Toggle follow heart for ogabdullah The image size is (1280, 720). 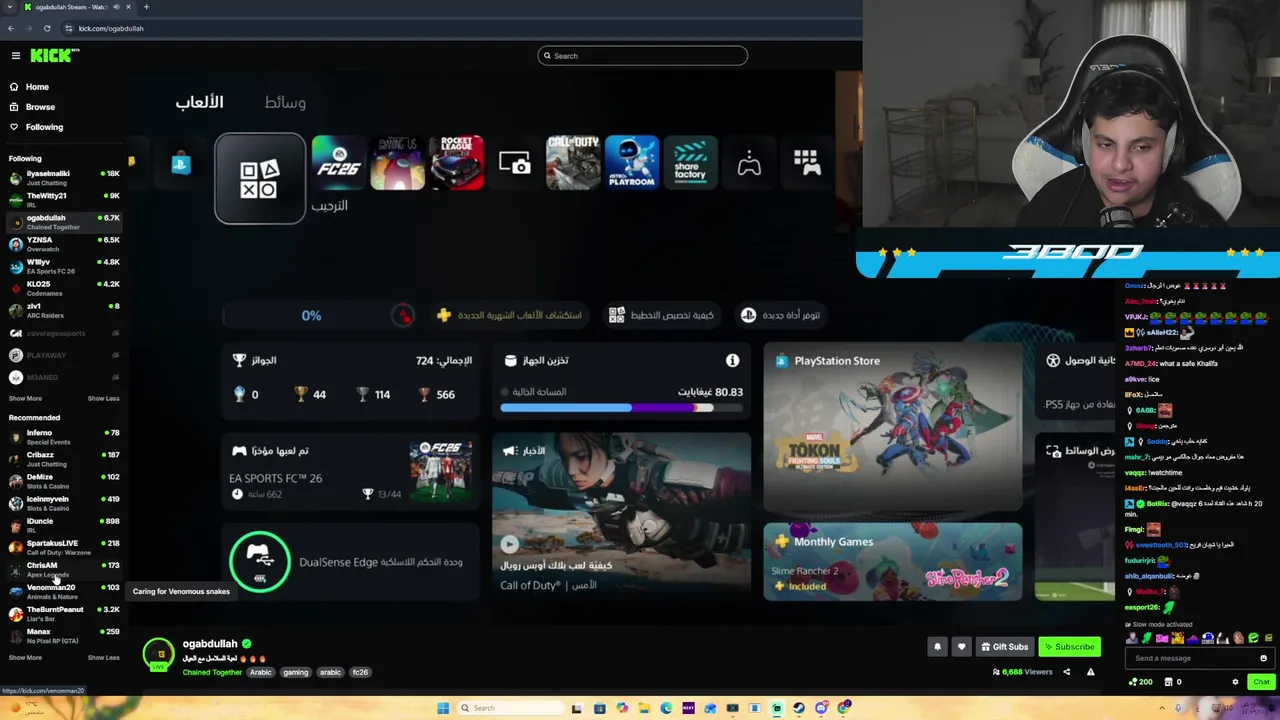961,647
